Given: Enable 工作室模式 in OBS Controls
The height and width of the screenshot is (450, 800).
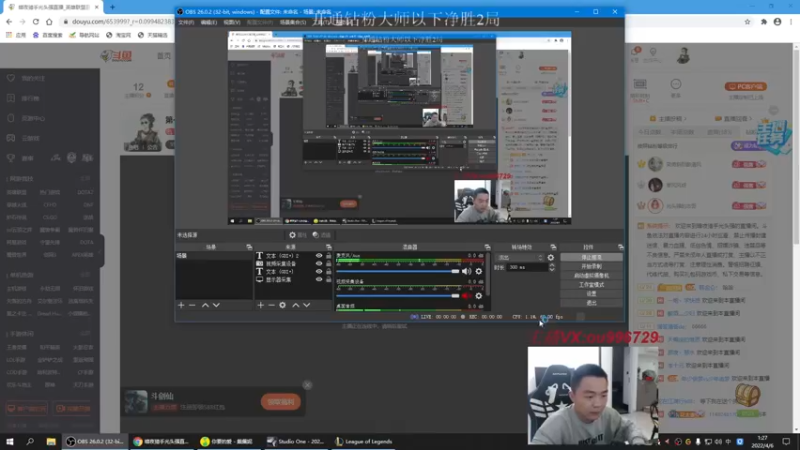Looking at the screenshot, I should [x=591, y=285].
